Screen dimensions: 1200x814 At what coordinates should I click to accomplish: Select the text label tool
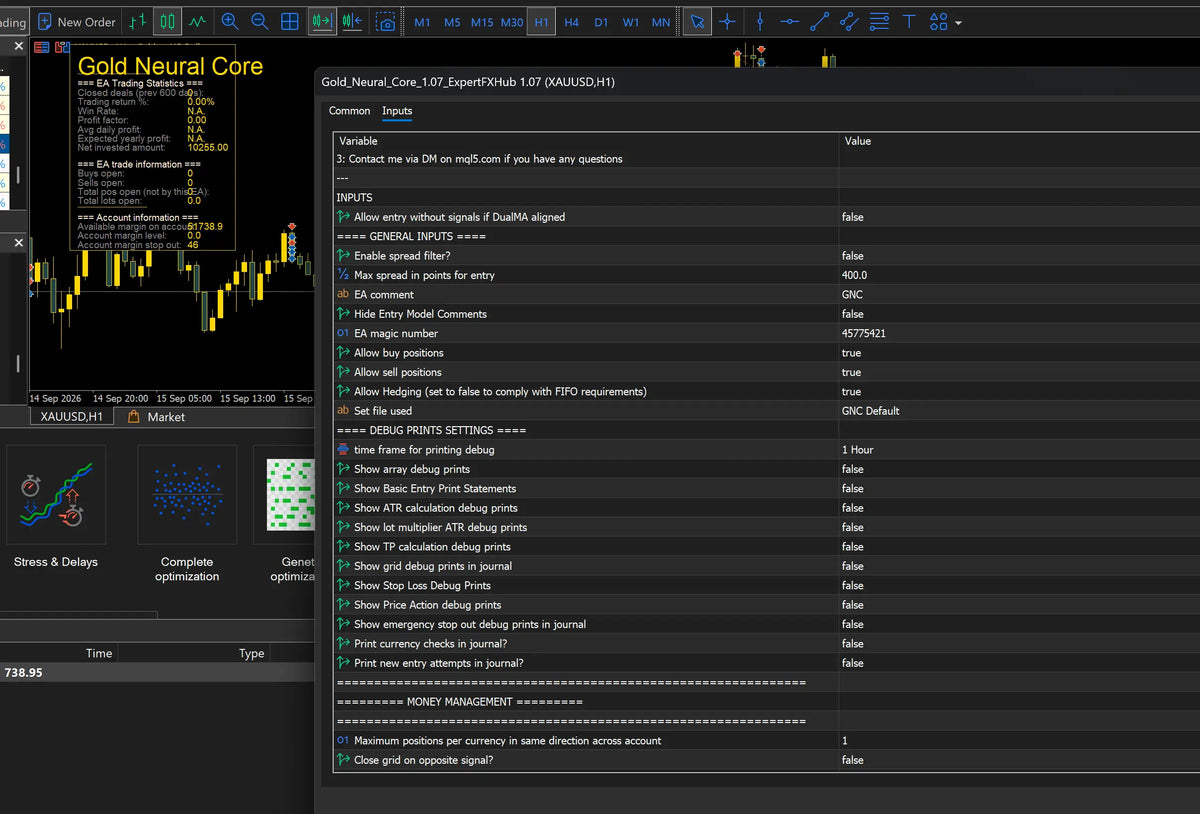tap(909, 21)
